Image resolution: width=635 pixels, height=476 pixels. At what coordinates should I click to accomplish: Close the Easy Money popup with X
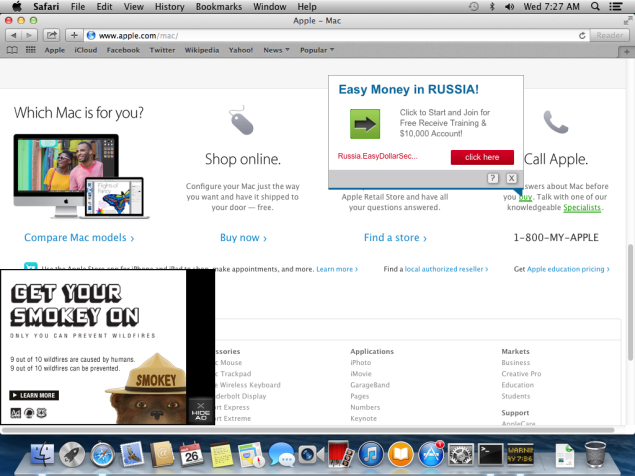tap(511, 178)
